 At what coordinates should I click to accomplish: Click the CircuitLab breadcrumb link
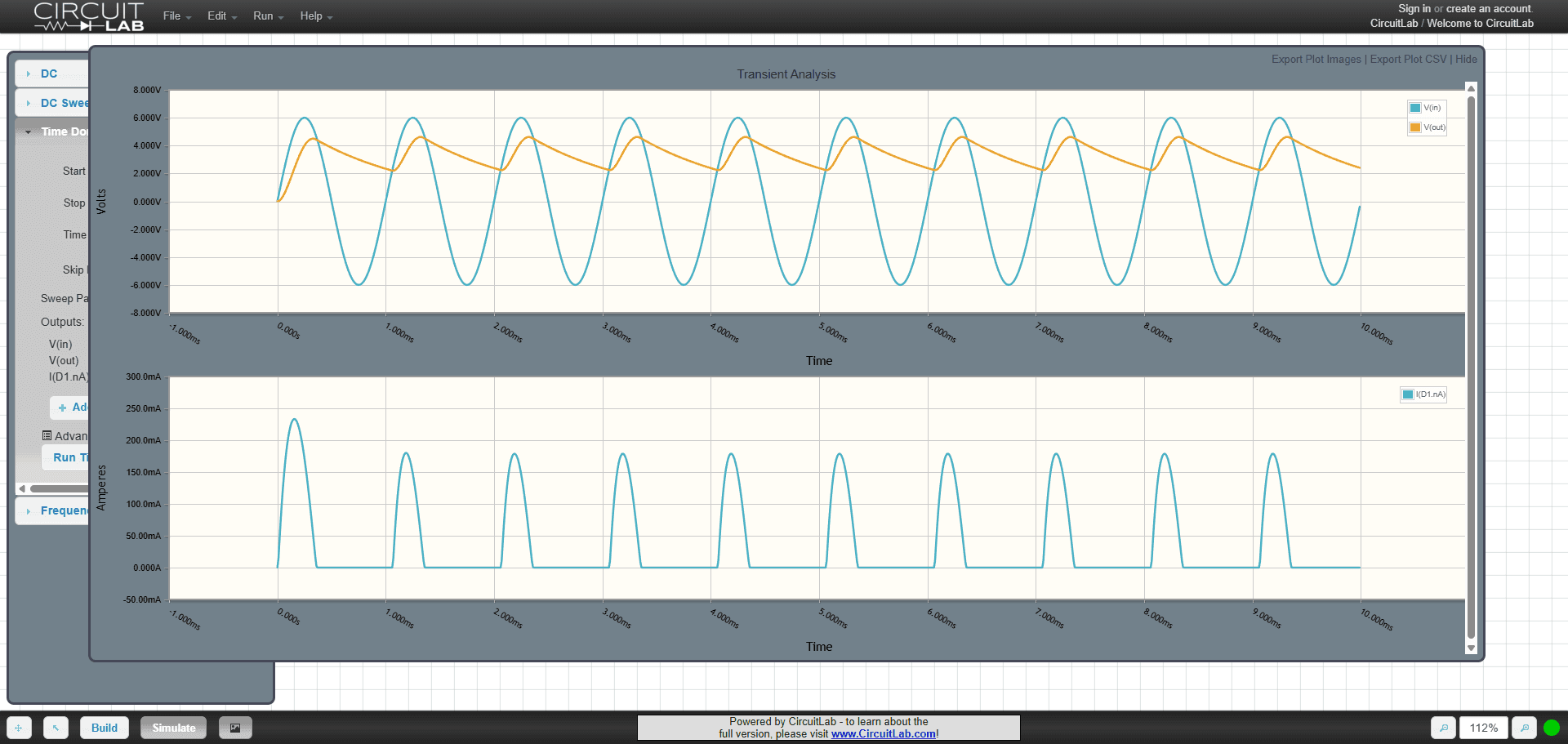click(x=1394, y=23)
